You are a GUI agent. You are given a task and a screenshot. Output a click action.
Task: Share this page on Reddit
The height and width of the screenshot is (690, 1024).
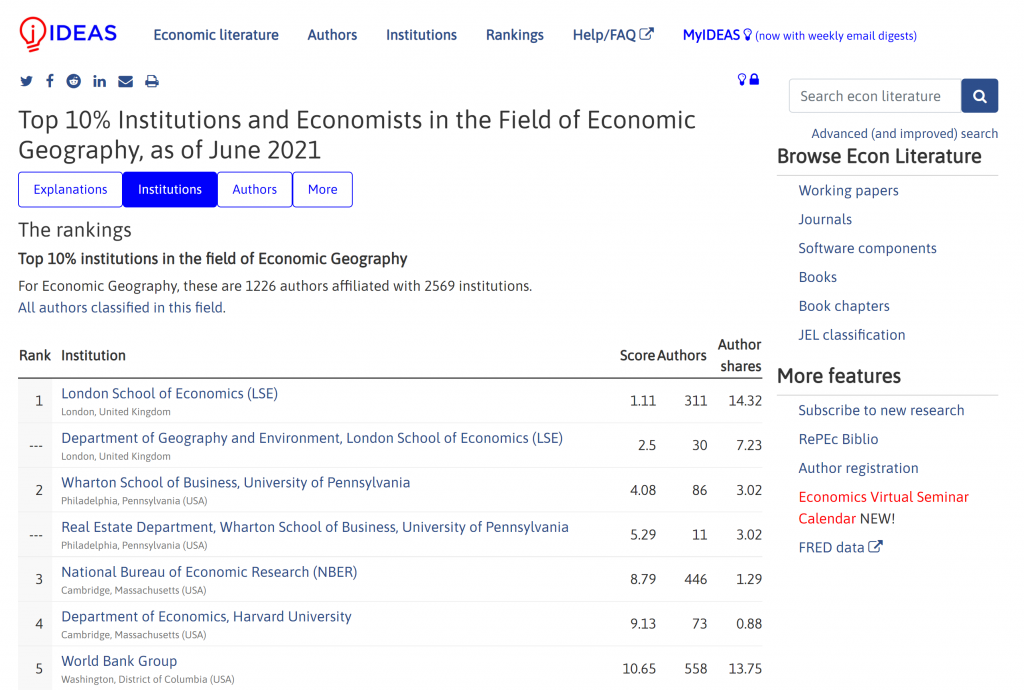(74, 81)
